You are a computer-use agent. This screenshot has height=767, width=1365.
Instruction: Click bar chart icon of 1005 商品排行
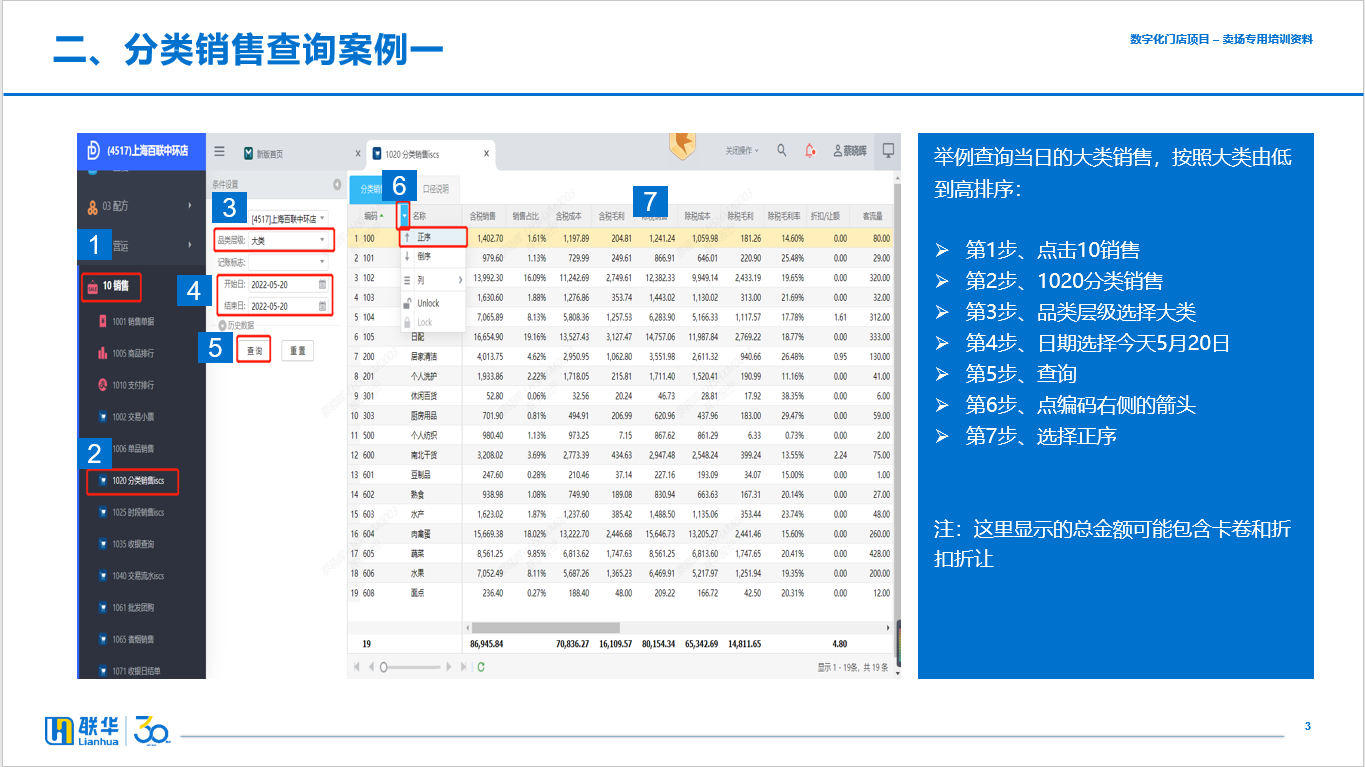(x=102, y=353)
